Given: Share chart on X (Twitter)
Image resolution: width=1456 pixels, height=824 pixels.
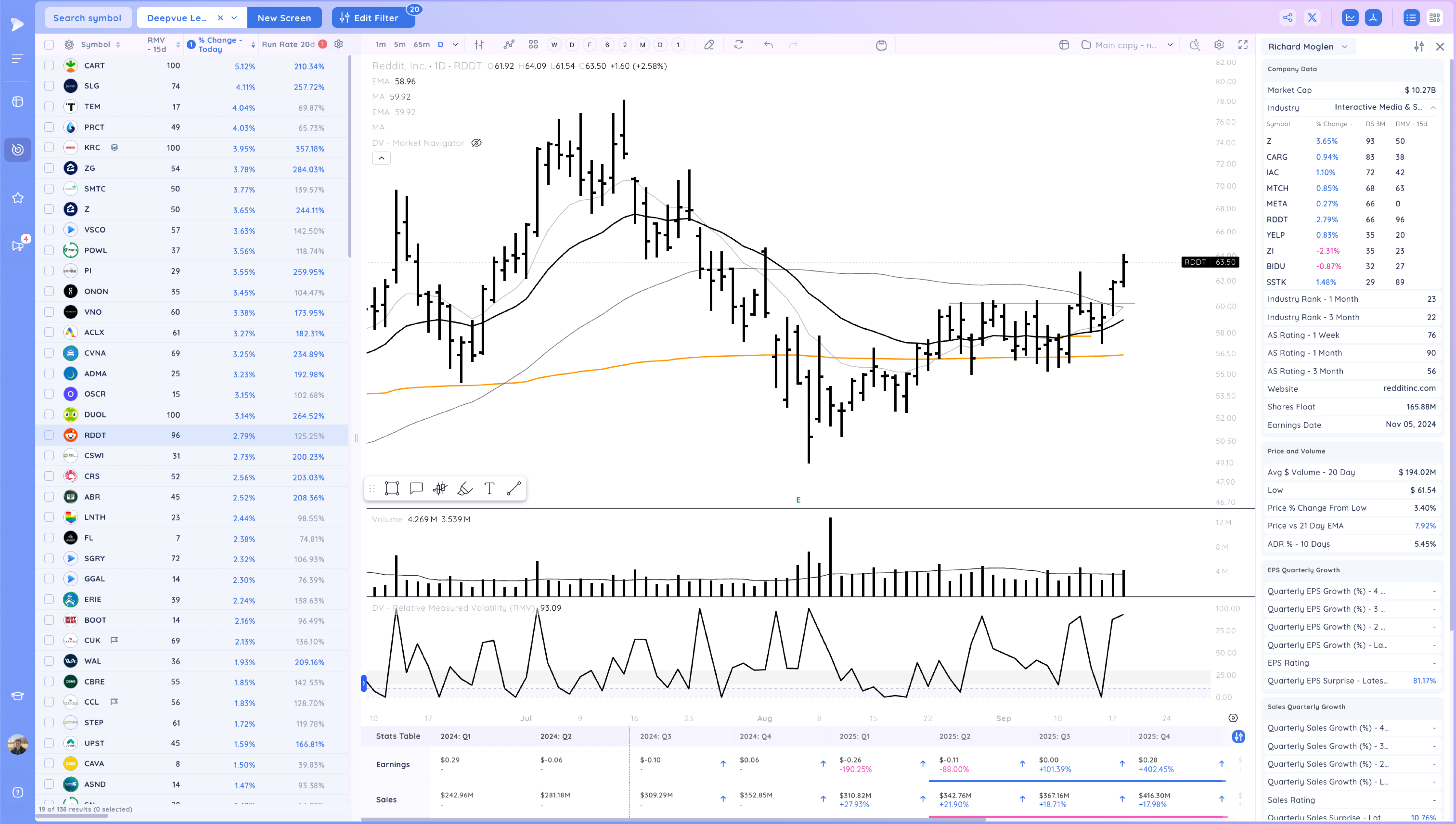Looking at the screenshot, I should pyautogui.click(x=1312, y=17).
